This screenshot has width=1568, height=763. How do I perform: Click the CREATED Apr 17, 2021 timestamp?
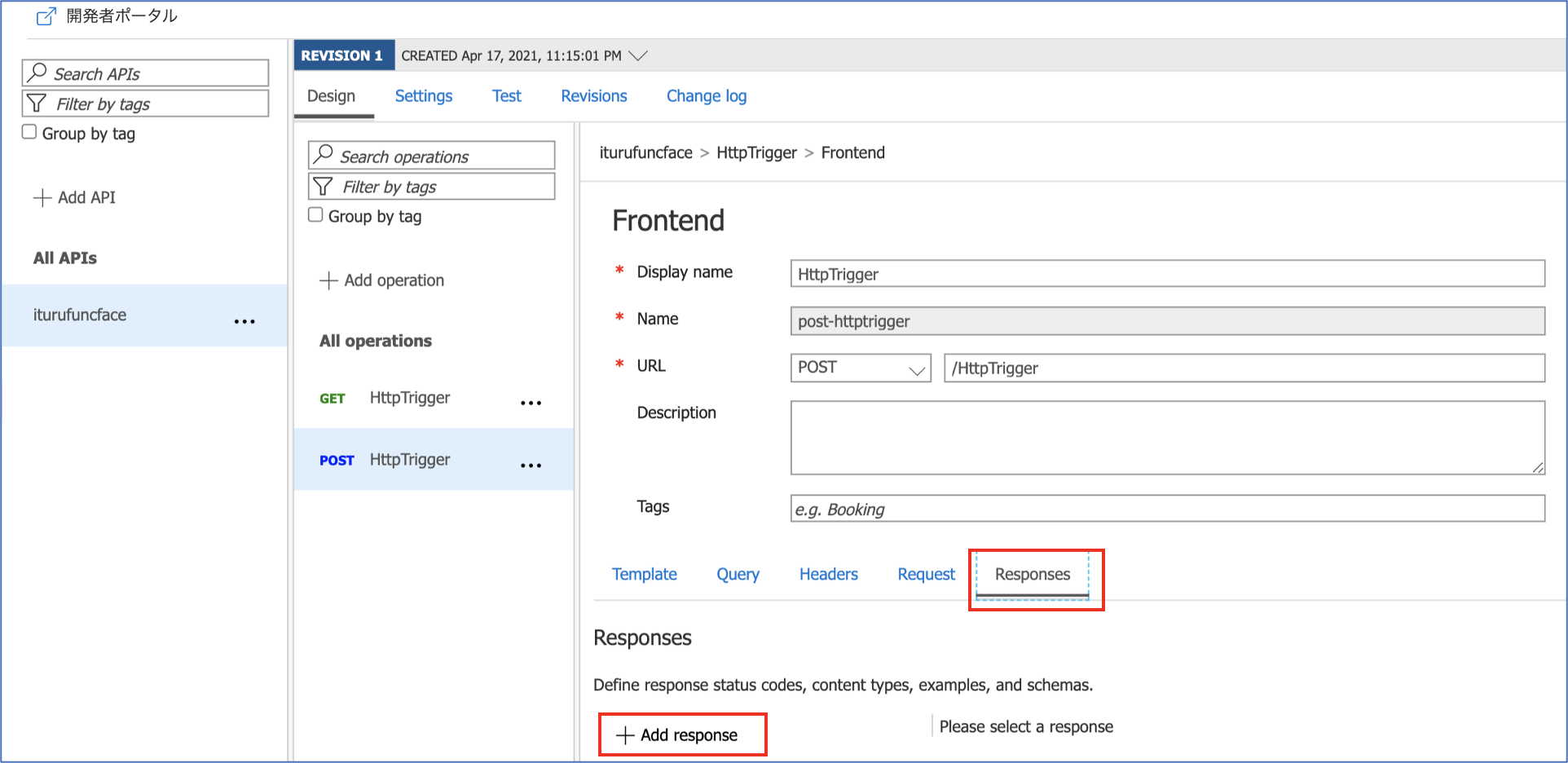point(511,55)
